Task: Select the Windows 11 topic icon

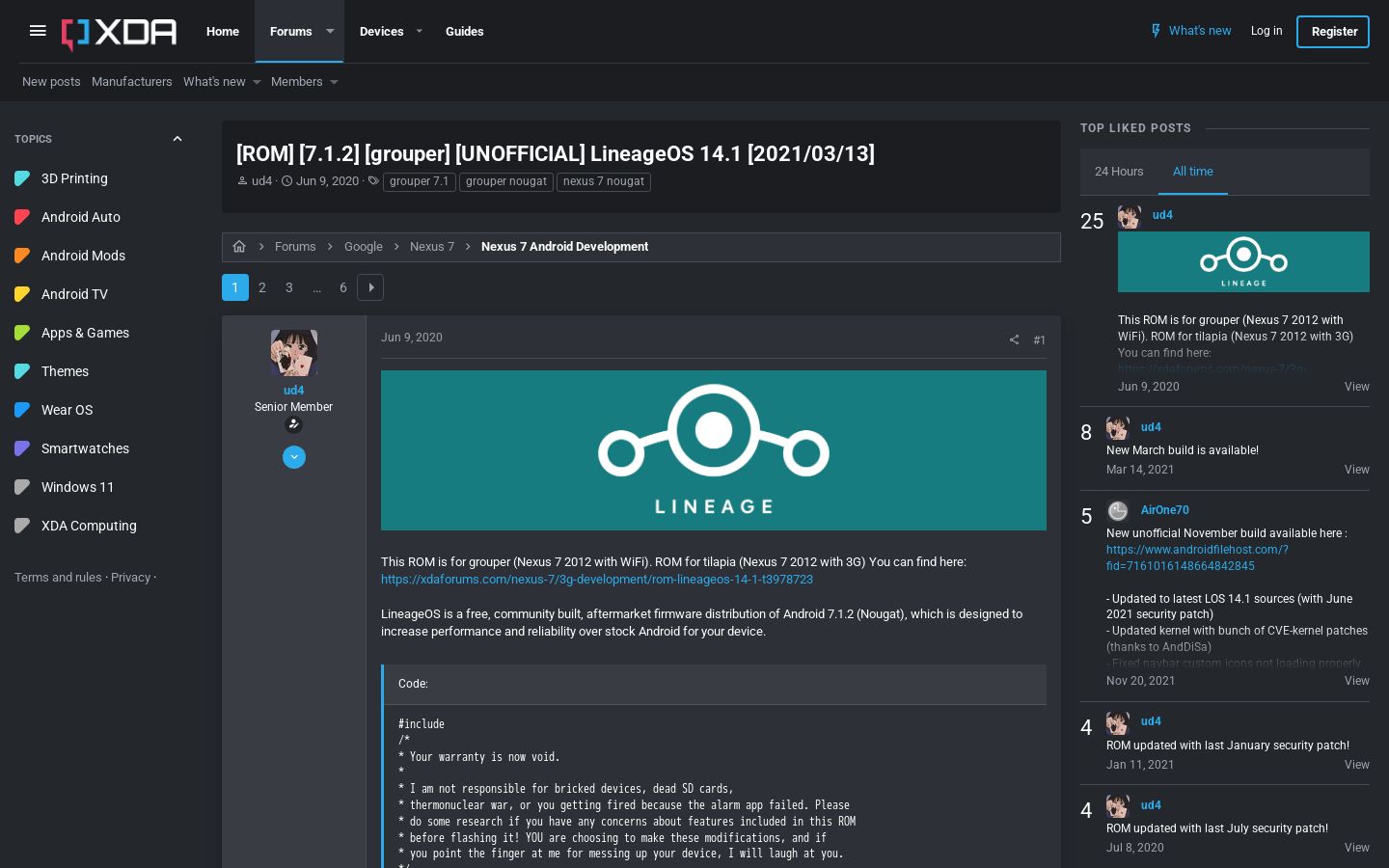Action: click(23, 487)
